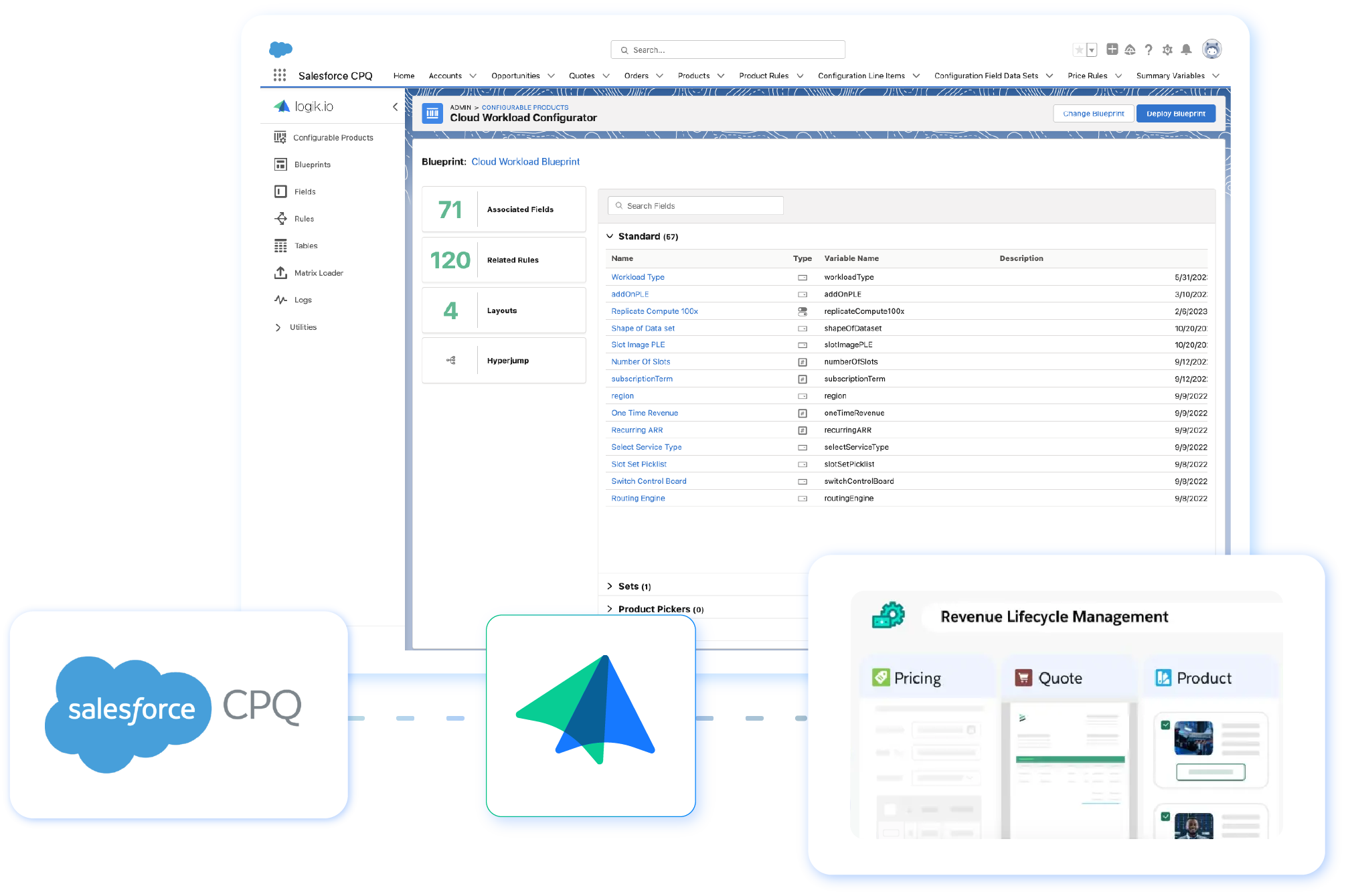Open the Price Rules dropdown arrow
Viewport: 1346px width, 896px height.
click(x=1118, y=76)
